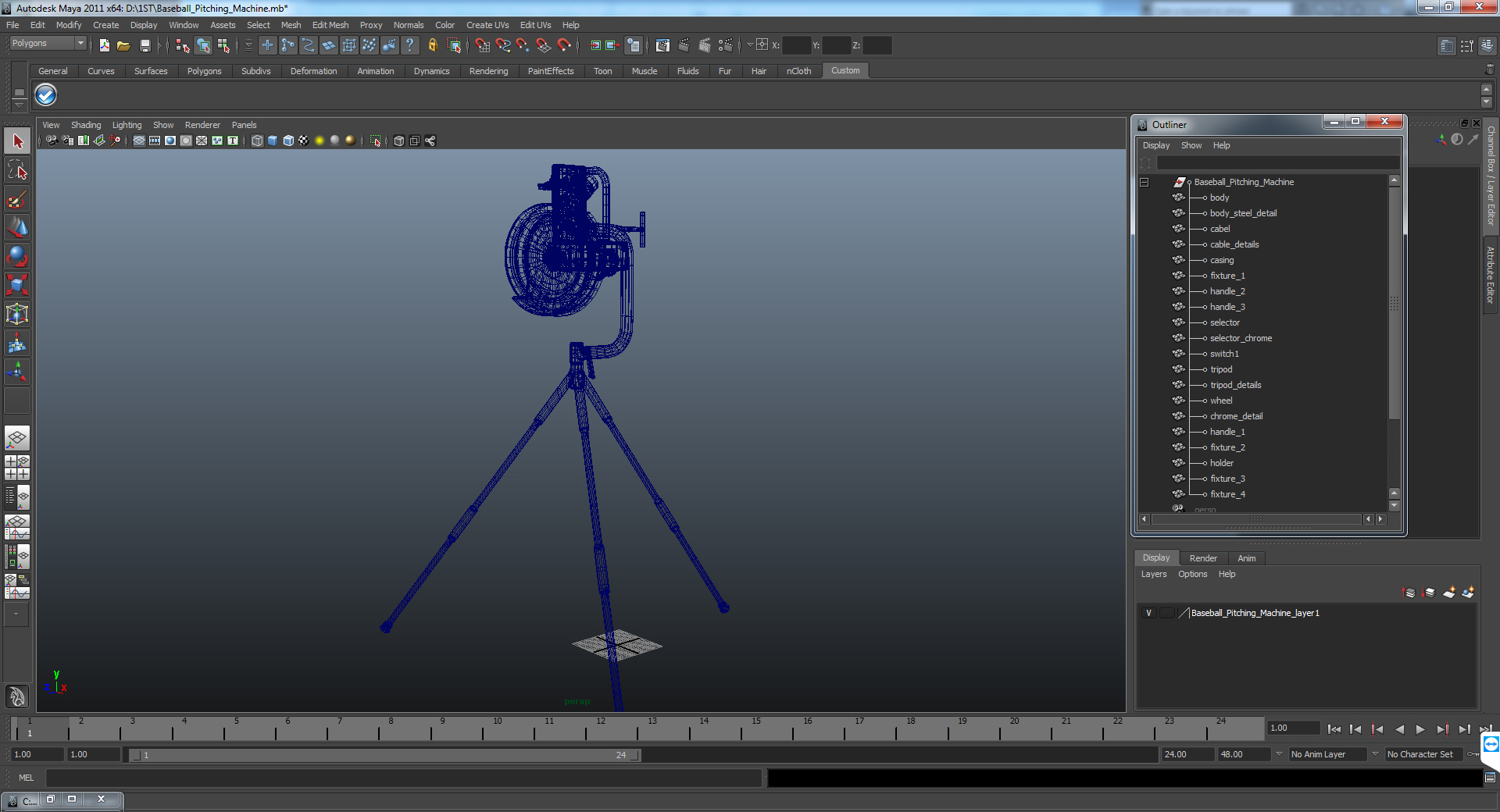Activate the Lasso select tool

[x=17, y=170]
